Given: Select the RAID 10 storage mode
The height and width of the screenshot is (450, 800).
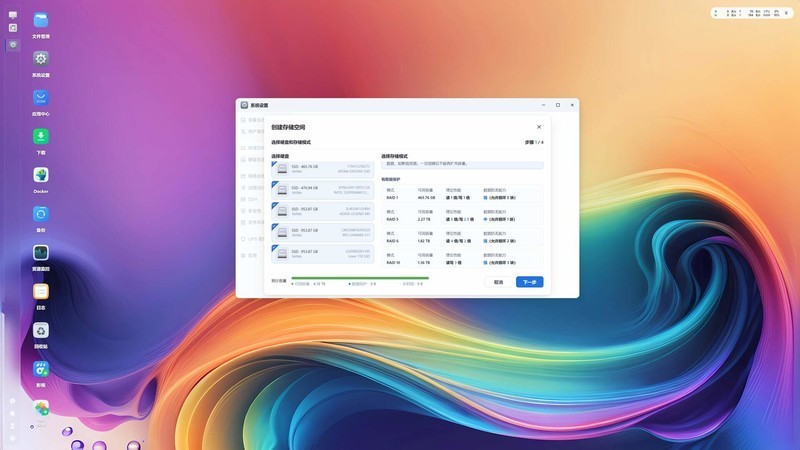Looking at the screenshot, I should pos(462,259).
